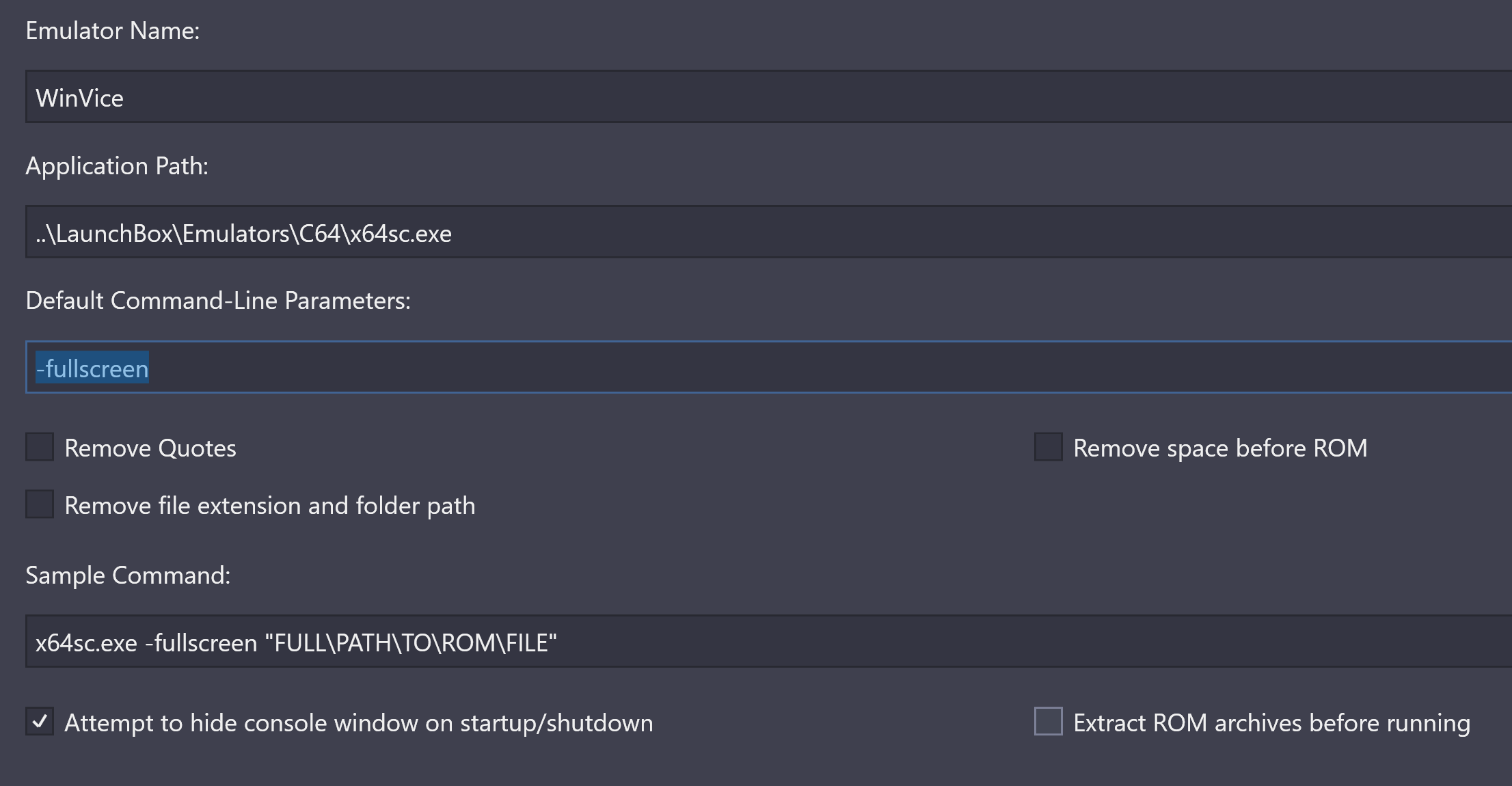Click the Remove Quotes label text
Screen dimensions: 1512x786
click(150, 448)
